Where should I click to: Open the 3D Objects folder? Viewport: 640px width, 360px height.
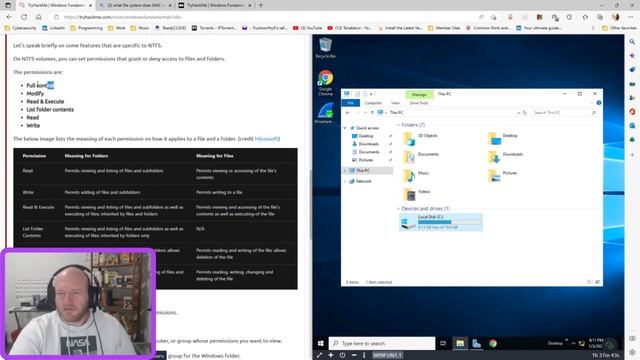click(420, 138)
